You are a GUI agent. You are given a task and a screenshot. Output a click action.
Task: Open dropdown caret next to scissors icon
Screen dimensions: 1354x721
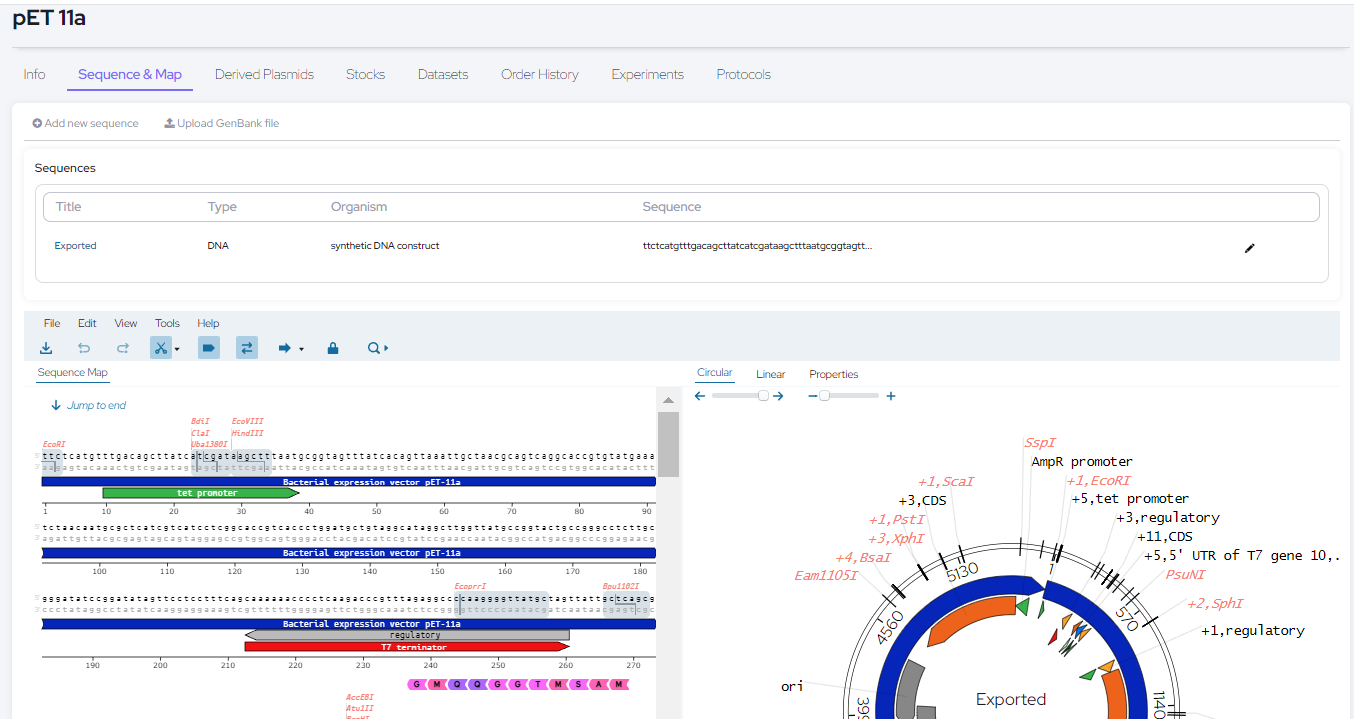coord(177,349)
